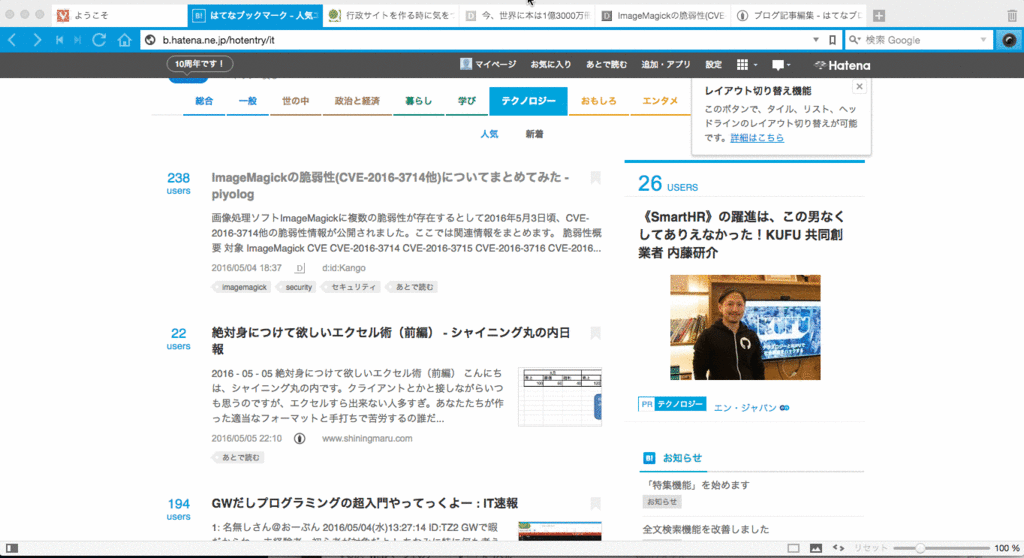Open page actions code icon
Screen dimensions: 1024x558
click(839, 548)
